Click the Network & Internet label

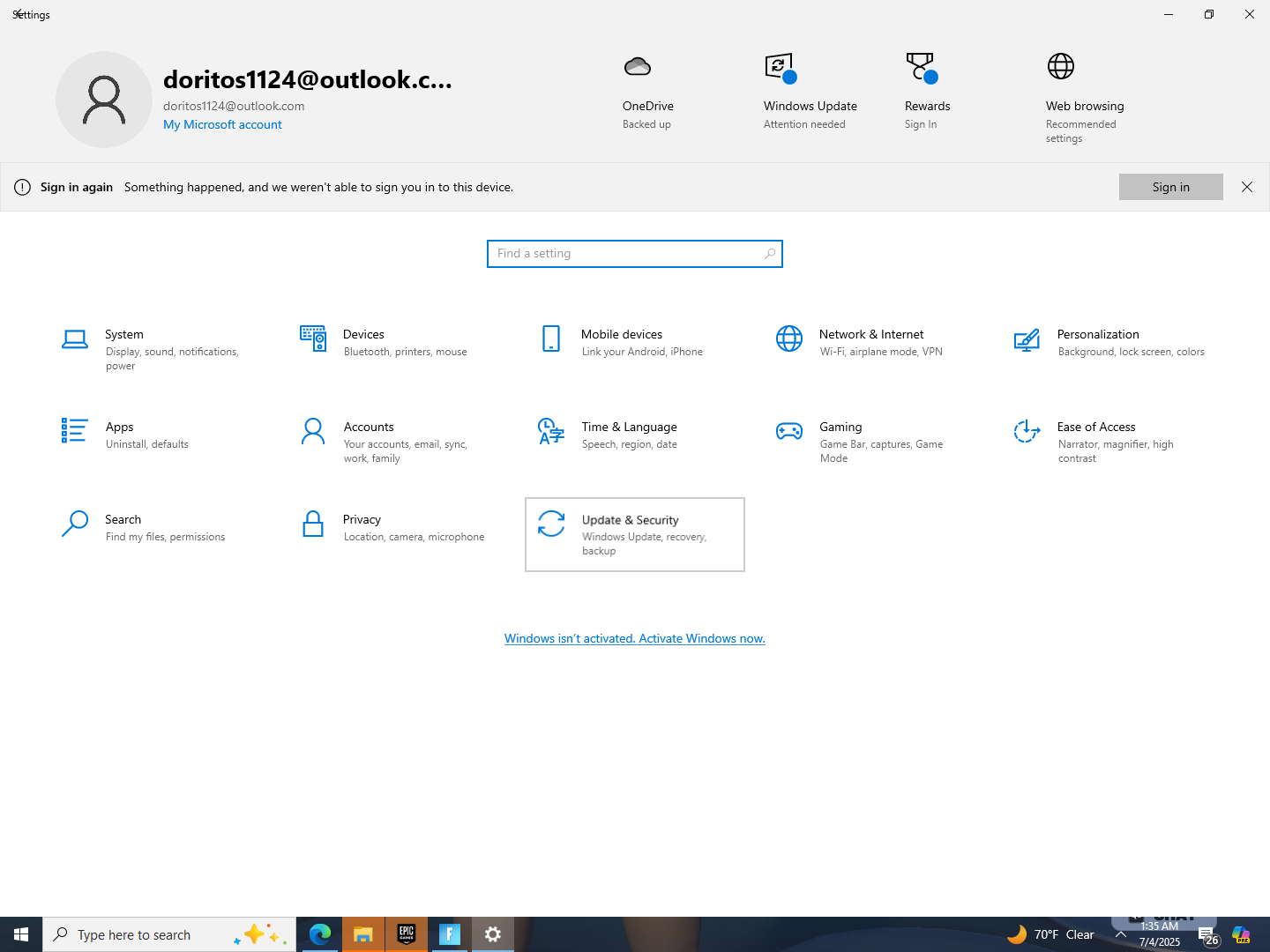(871, 334)
